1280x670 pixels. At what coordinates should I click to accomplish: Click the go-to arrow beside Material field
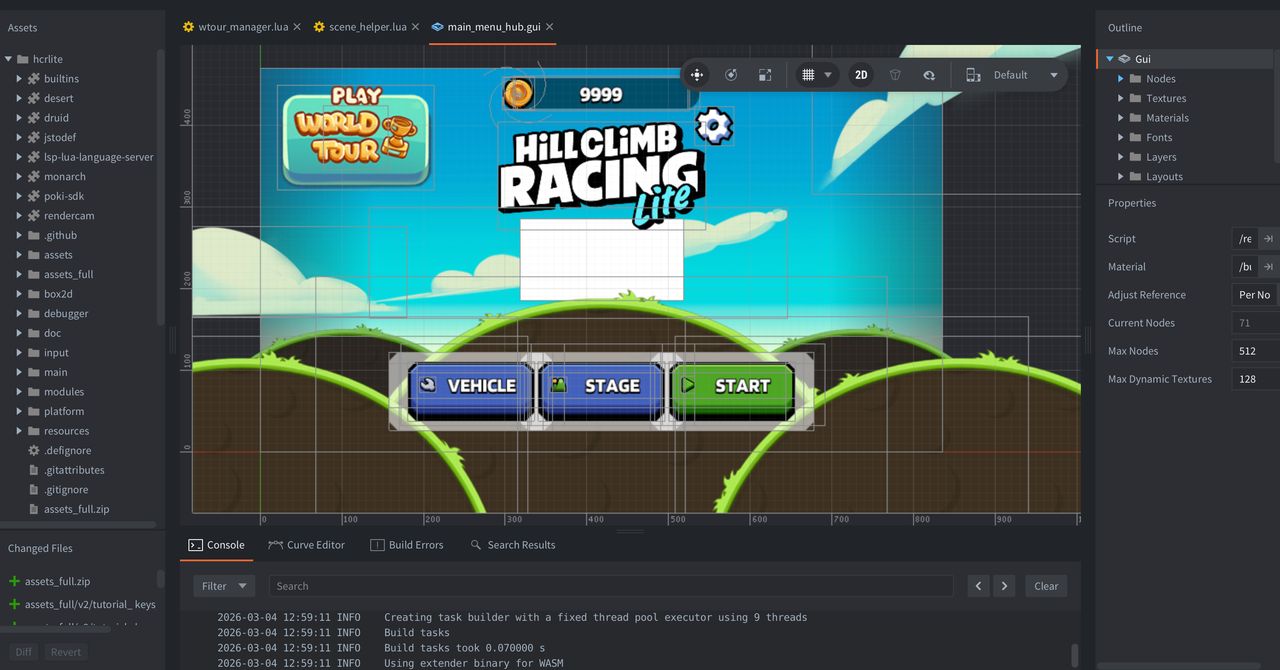pyautogui.click(x=1268, y=267)
